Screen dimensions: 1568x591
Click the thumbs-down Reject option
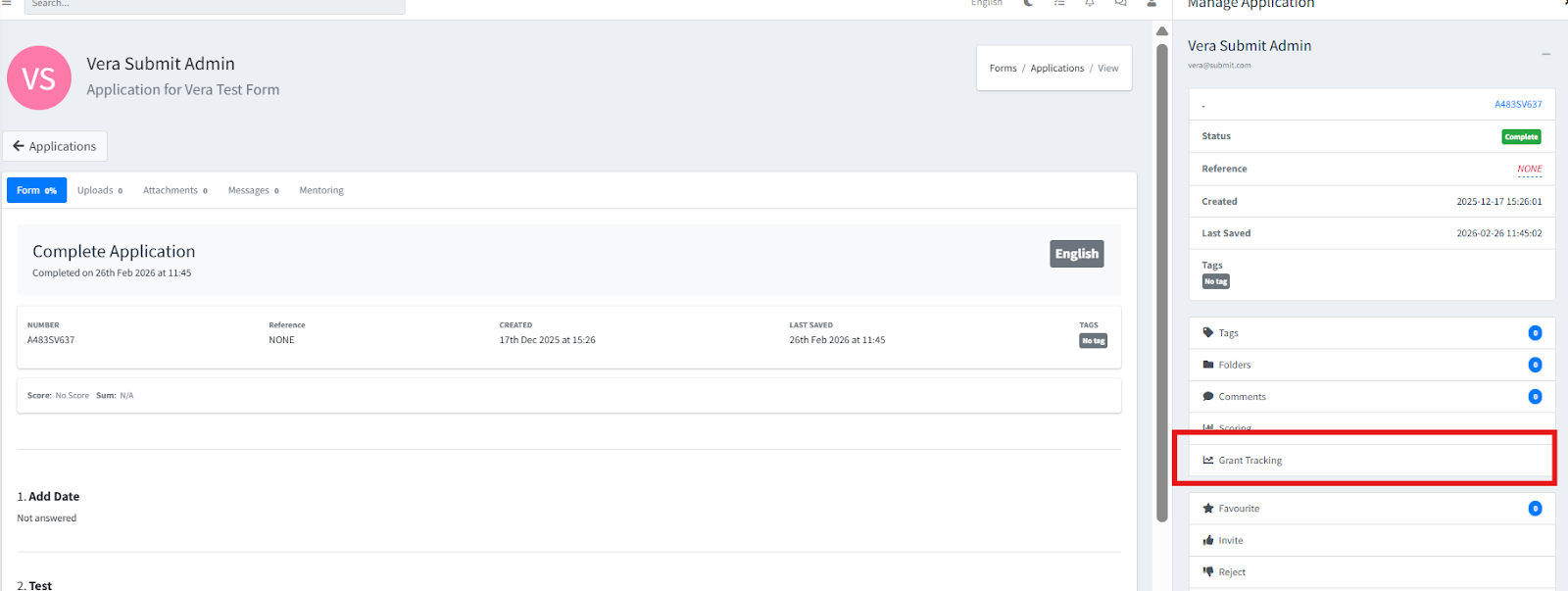pyautogui.click(x=1208, y=572)
